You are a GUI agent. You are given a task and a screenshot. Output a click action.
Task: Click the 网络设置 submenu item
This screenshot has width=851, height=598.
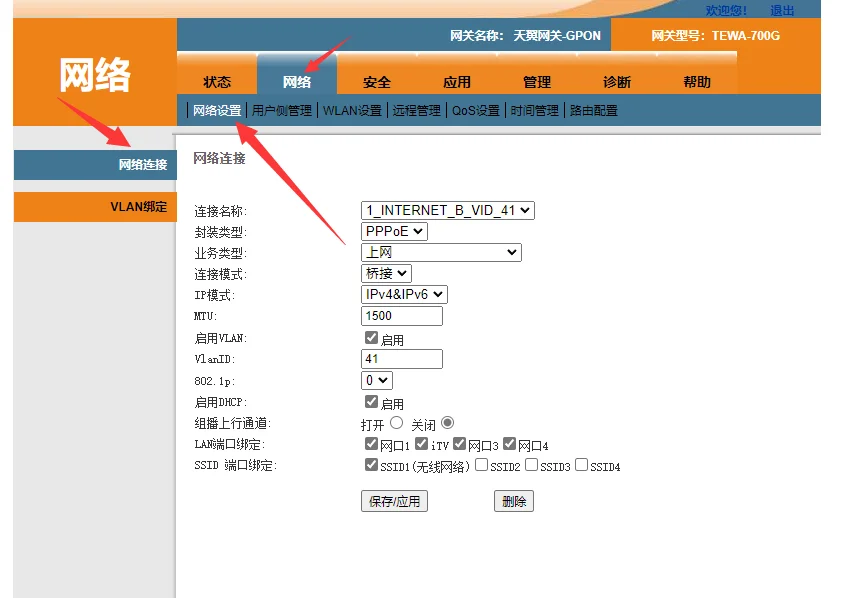pos(217,111)
